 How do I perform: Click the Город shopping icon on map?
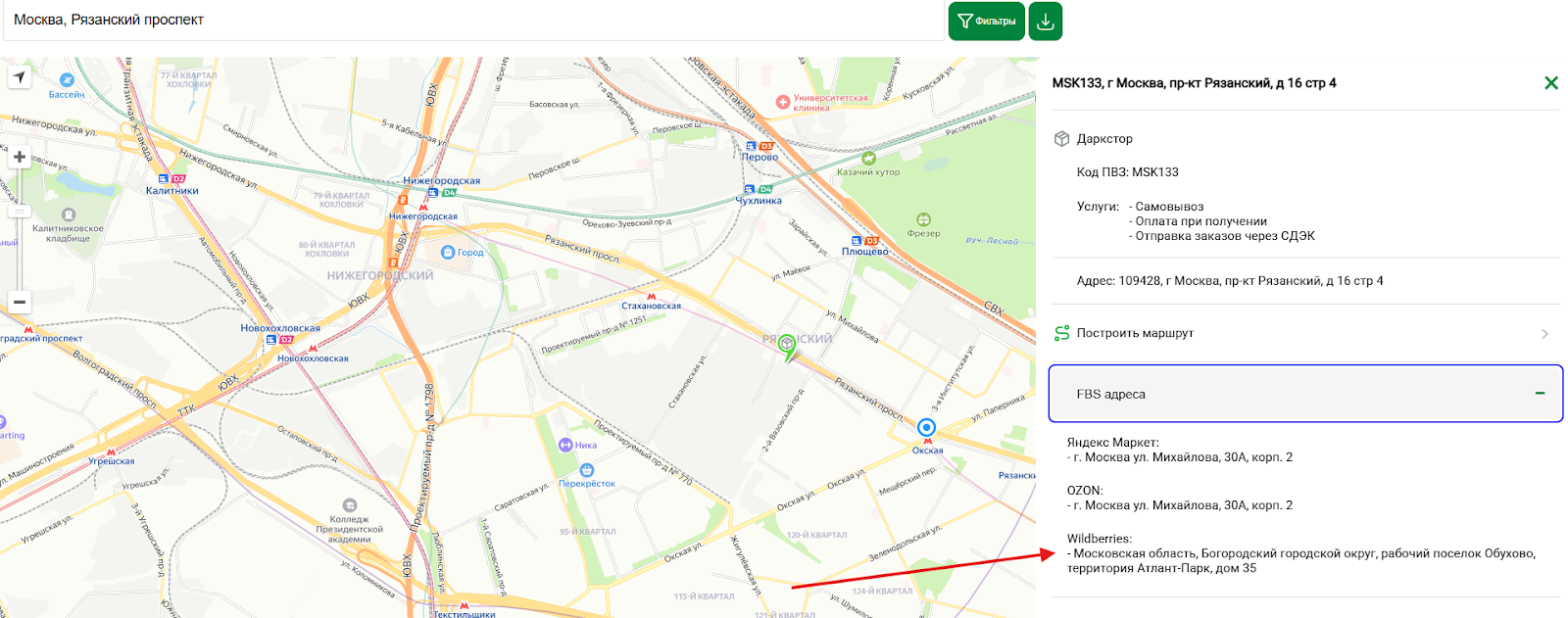[x=448, y=252]
